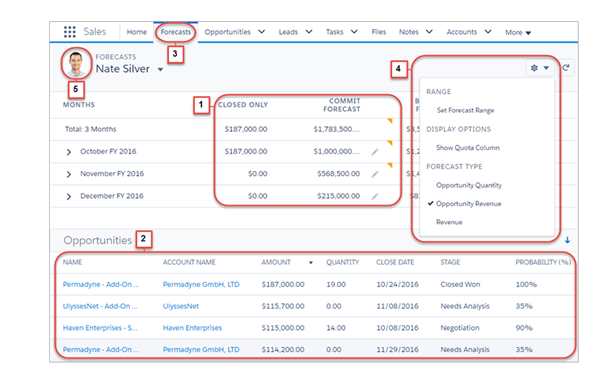
Task: Click Nate Silver's profile photo
Action: 76,64
